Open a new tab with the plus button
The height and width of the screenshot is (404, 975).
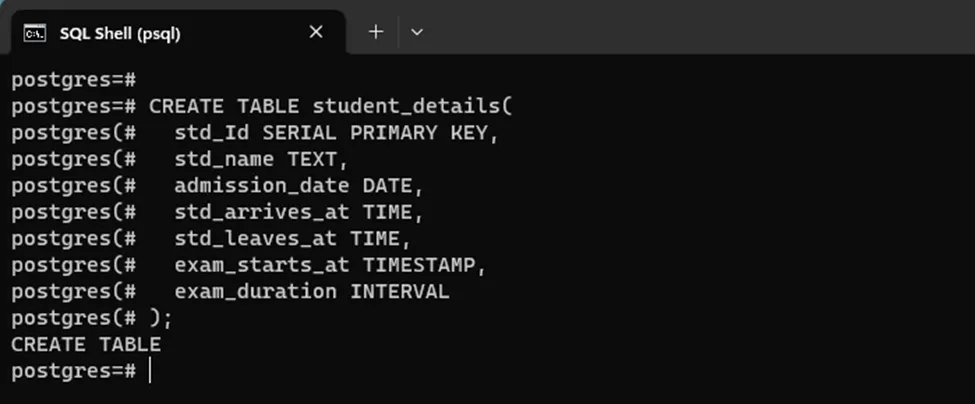pyautogui.click(x=376, y=32)
